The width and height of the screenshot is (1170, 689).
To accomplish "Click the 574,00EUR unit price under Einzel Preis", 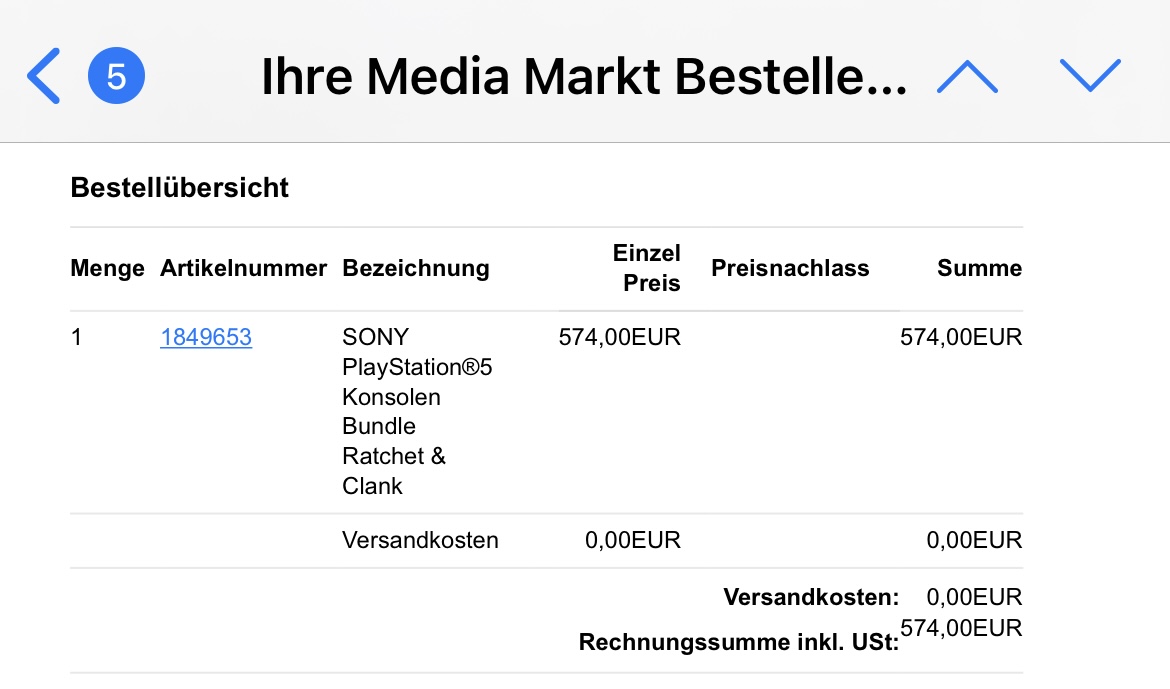I will 619,337.
